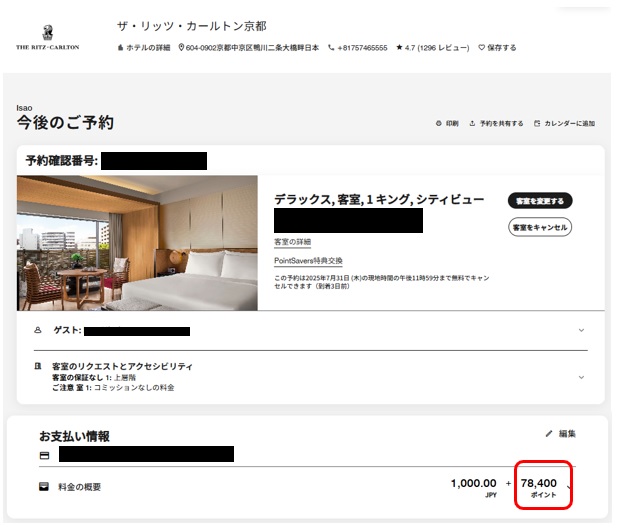
Task: Click the share icon beside 予約を共有する
Action: pyautogui.click(x=472, y=124)
